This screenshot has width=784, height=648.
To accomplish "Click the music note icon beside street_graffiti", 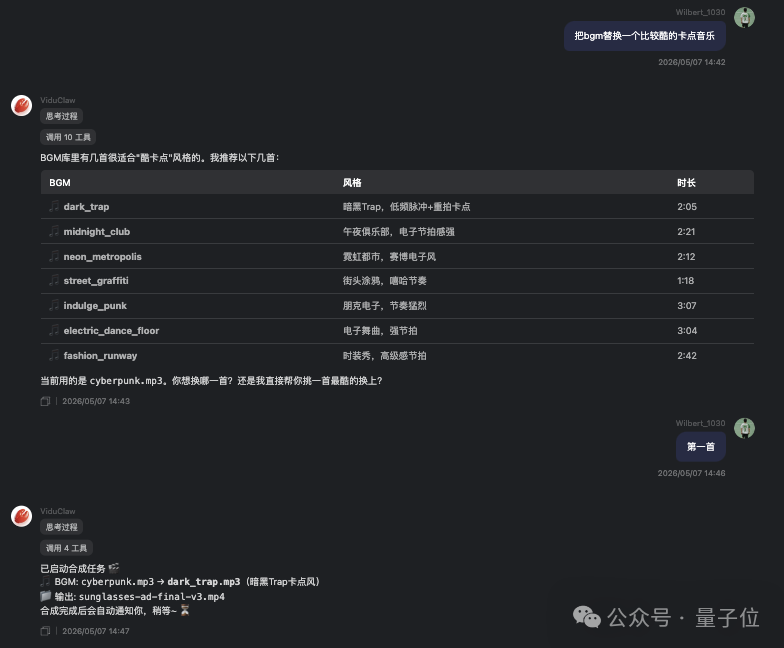I will coord(54,280).
